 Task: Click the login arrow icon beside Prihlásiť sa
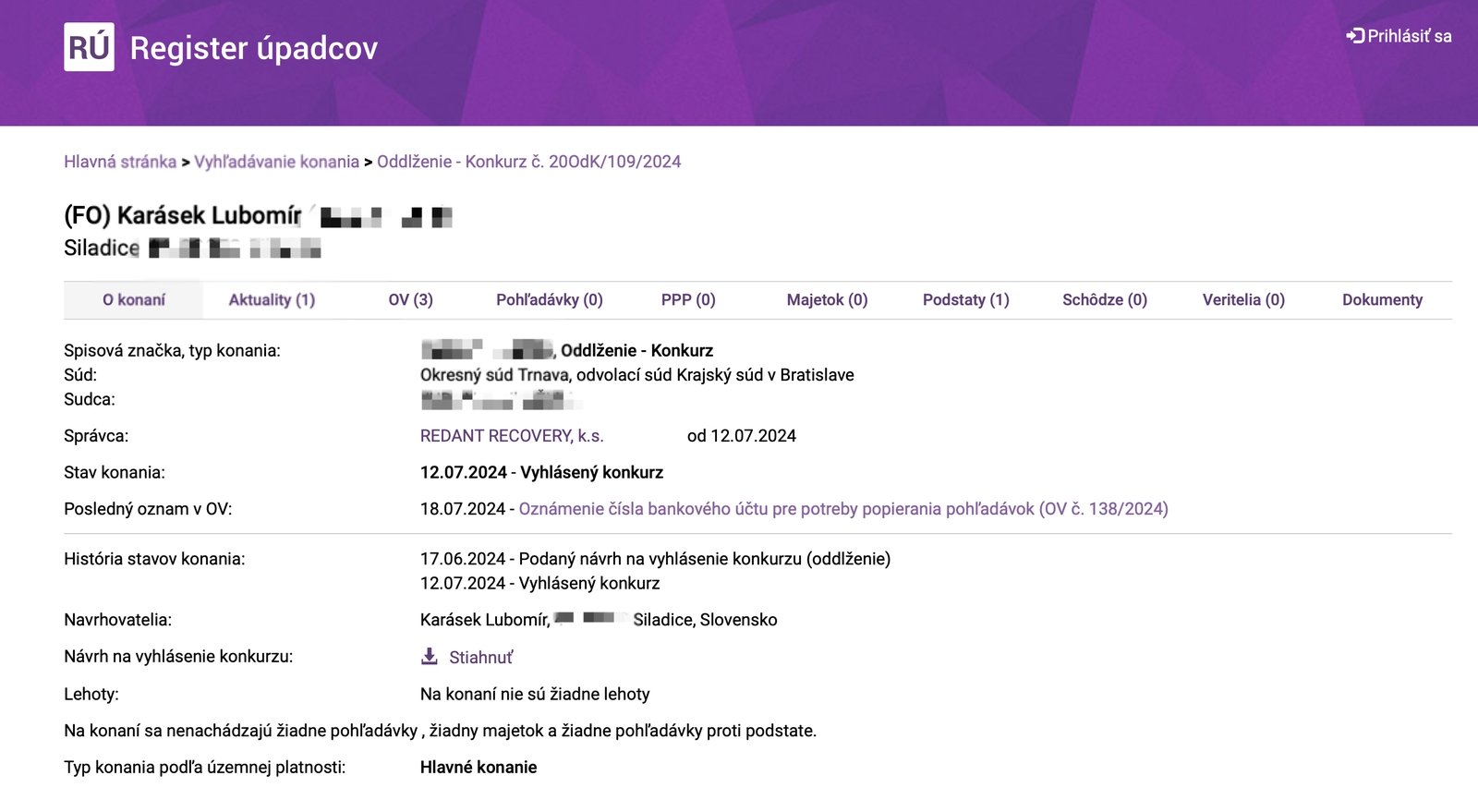click(x=1355, y=36)
